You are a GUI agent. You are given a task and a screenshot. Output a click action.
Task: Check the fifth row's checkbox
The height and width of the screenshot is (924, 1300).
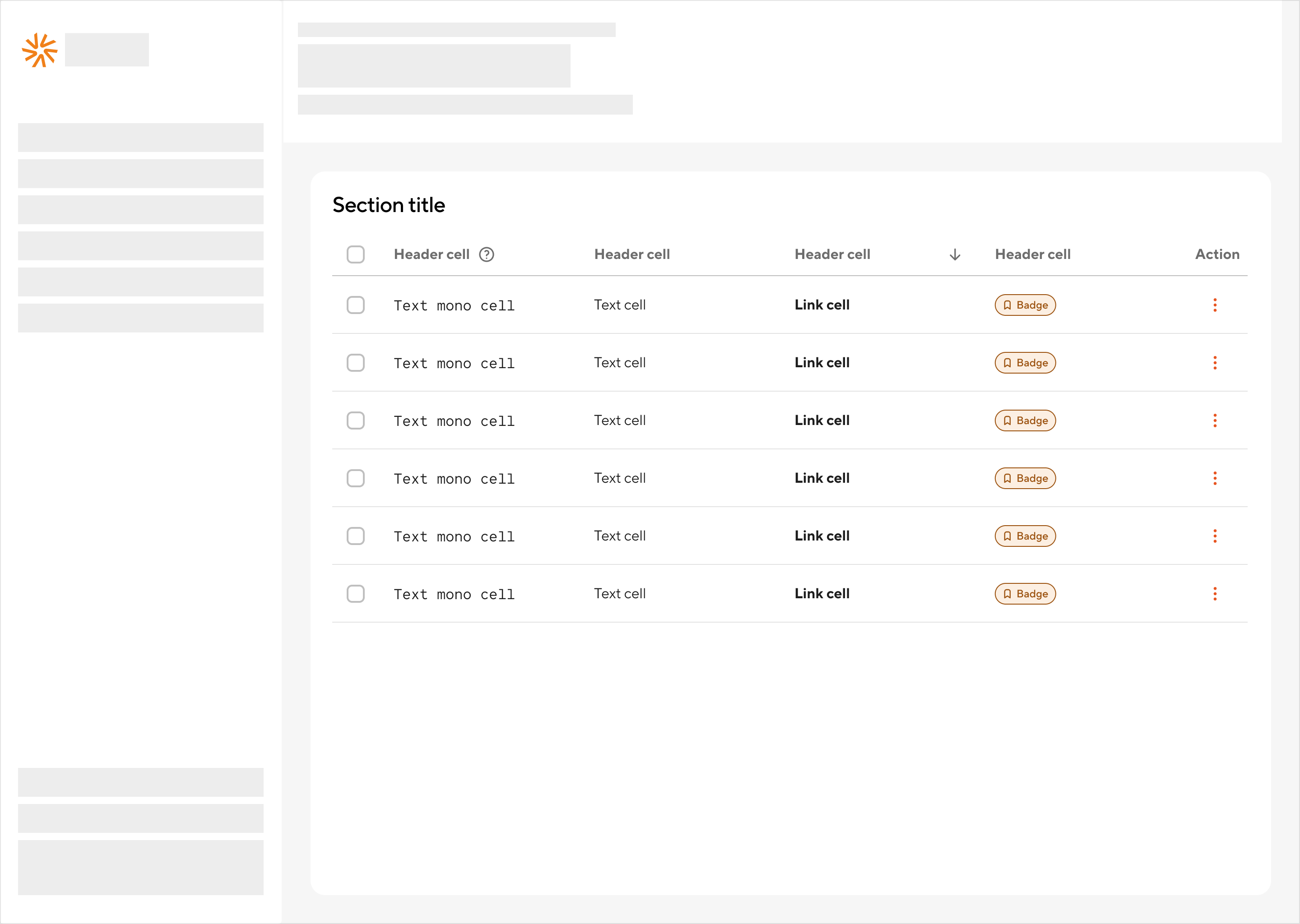click(356, 536)
